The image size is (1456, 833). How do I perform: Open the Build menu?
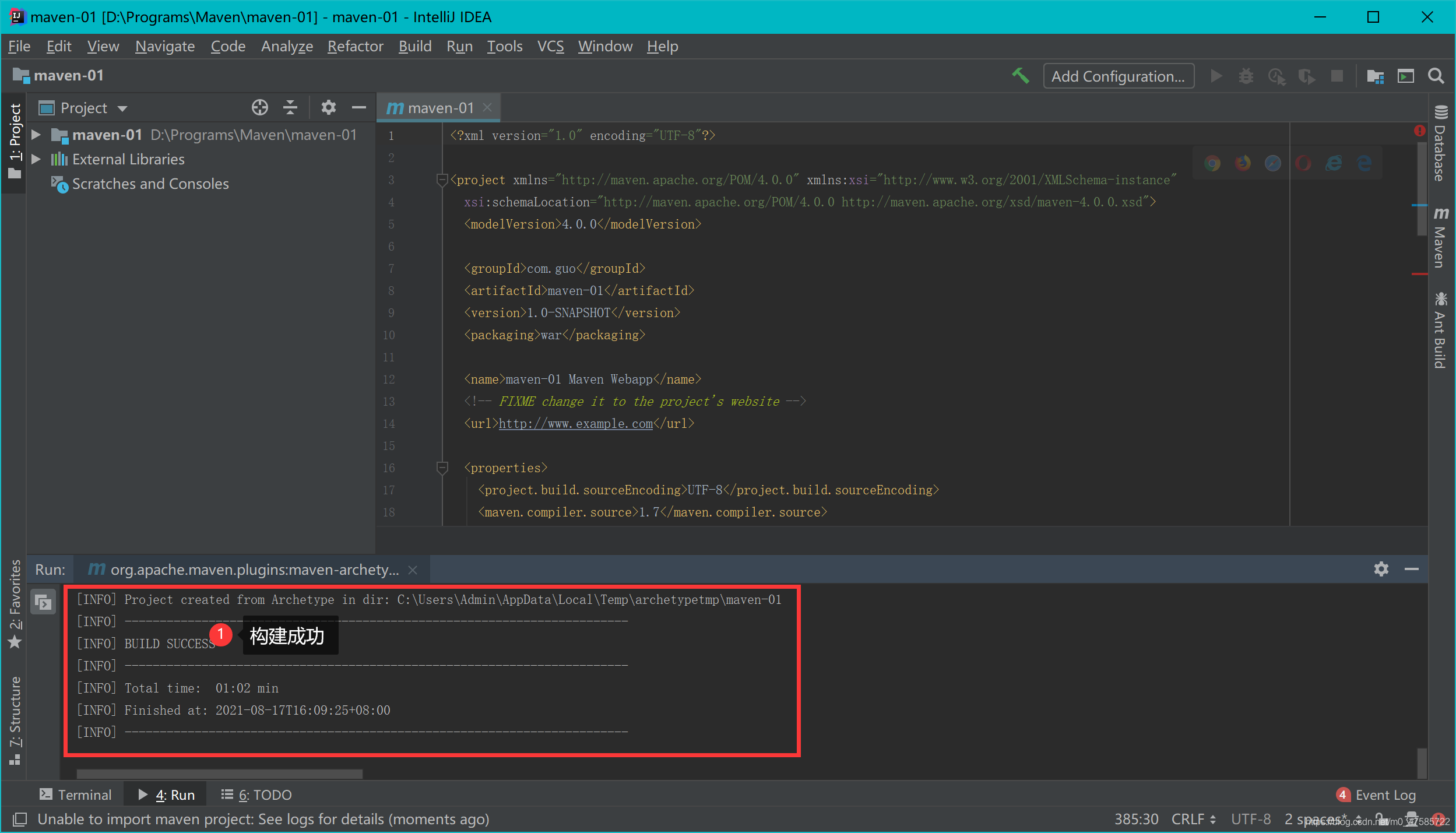click(415, 46)
